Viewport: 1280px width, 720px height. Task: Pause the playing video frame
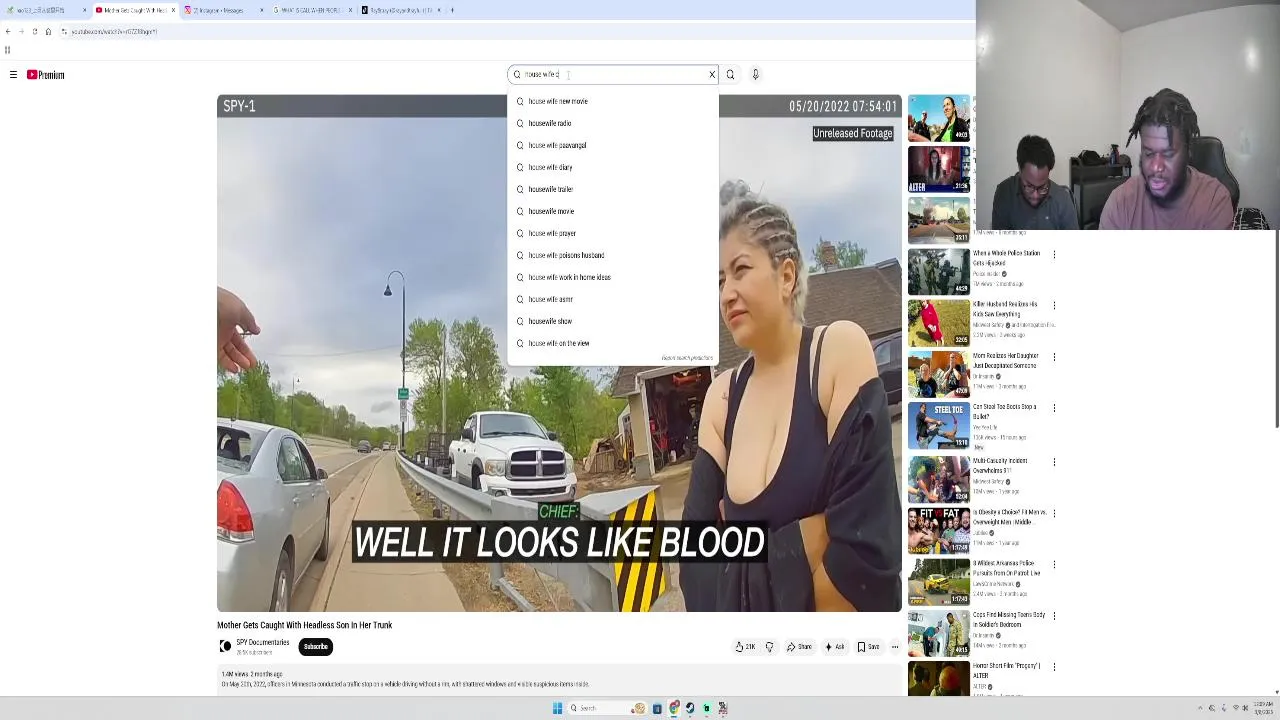(560, 353)
